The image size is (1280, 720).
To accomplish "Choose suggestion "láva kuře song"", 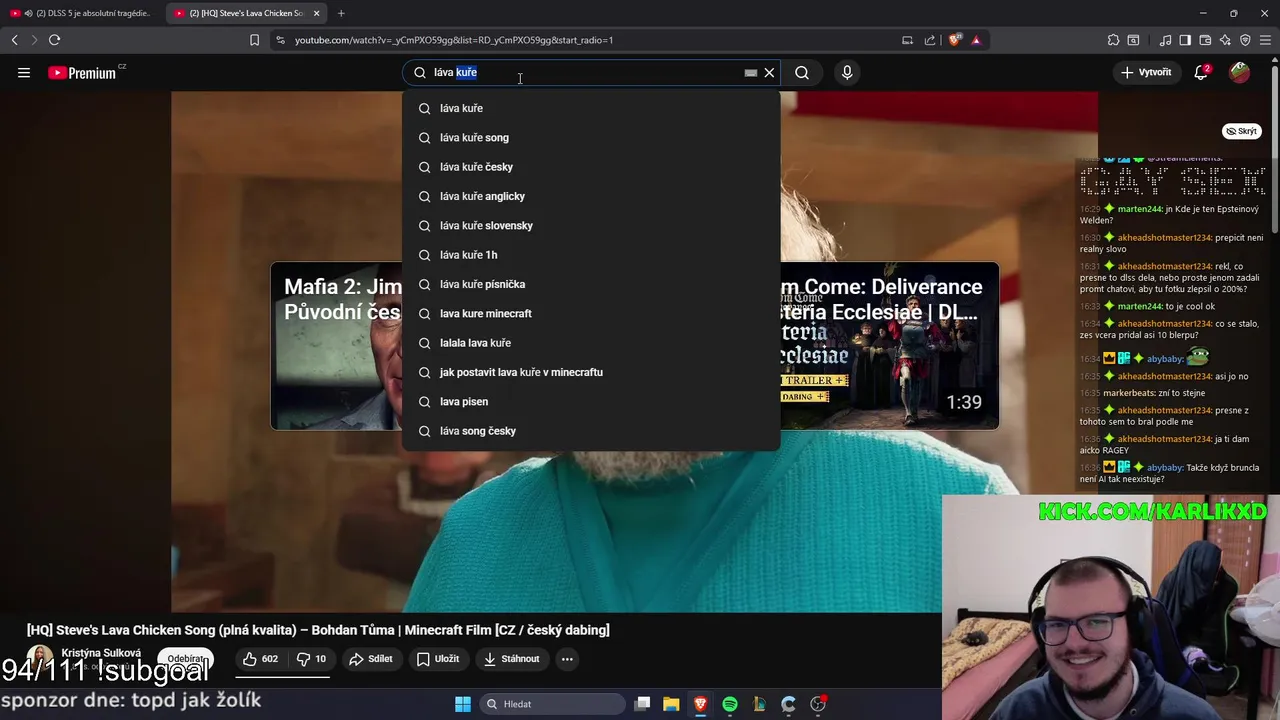I will coord(591,137).
